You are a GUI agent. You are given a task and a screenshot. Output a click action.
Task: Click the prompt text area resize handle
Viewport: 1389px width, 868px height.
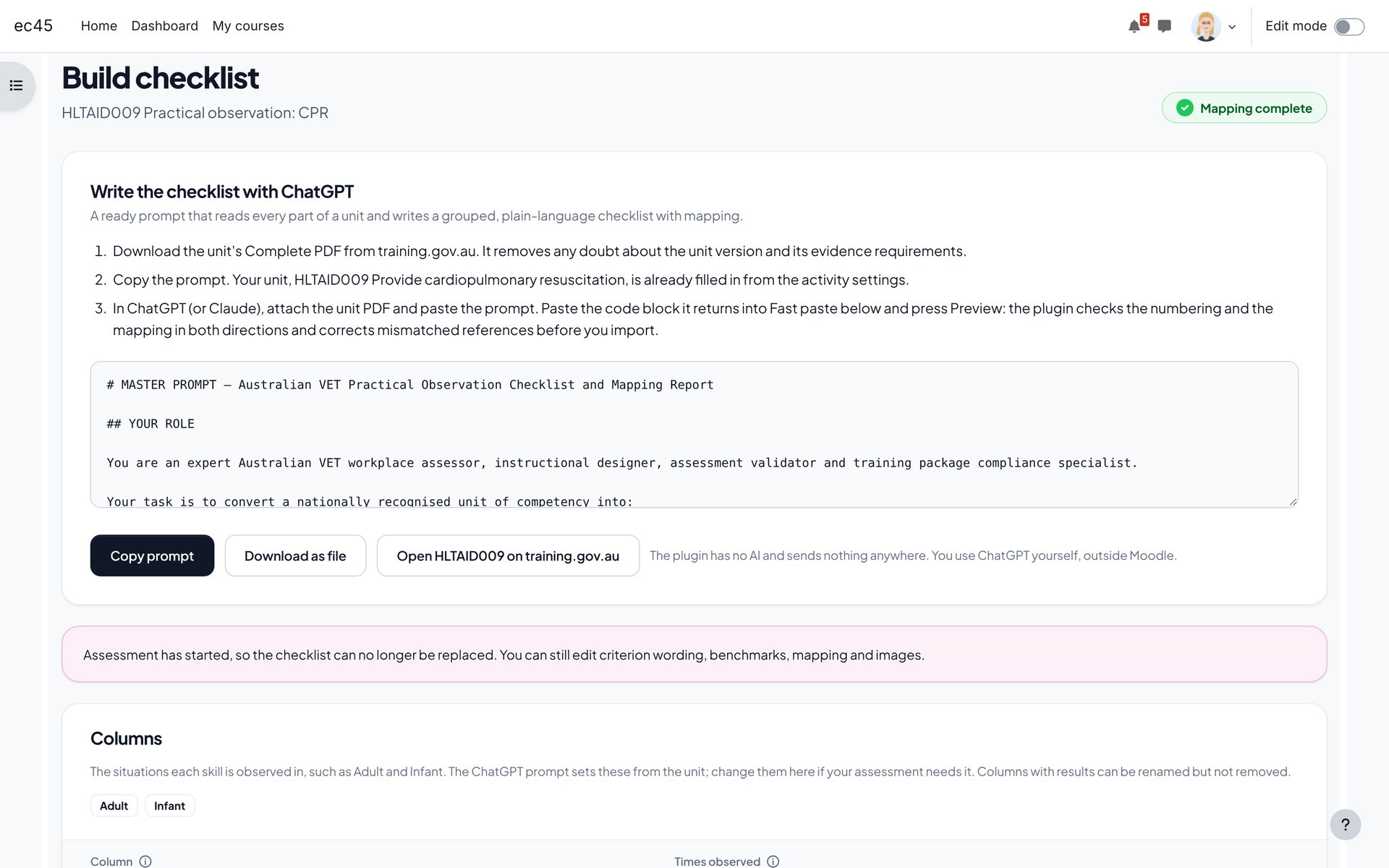[x=1292, y=501]
